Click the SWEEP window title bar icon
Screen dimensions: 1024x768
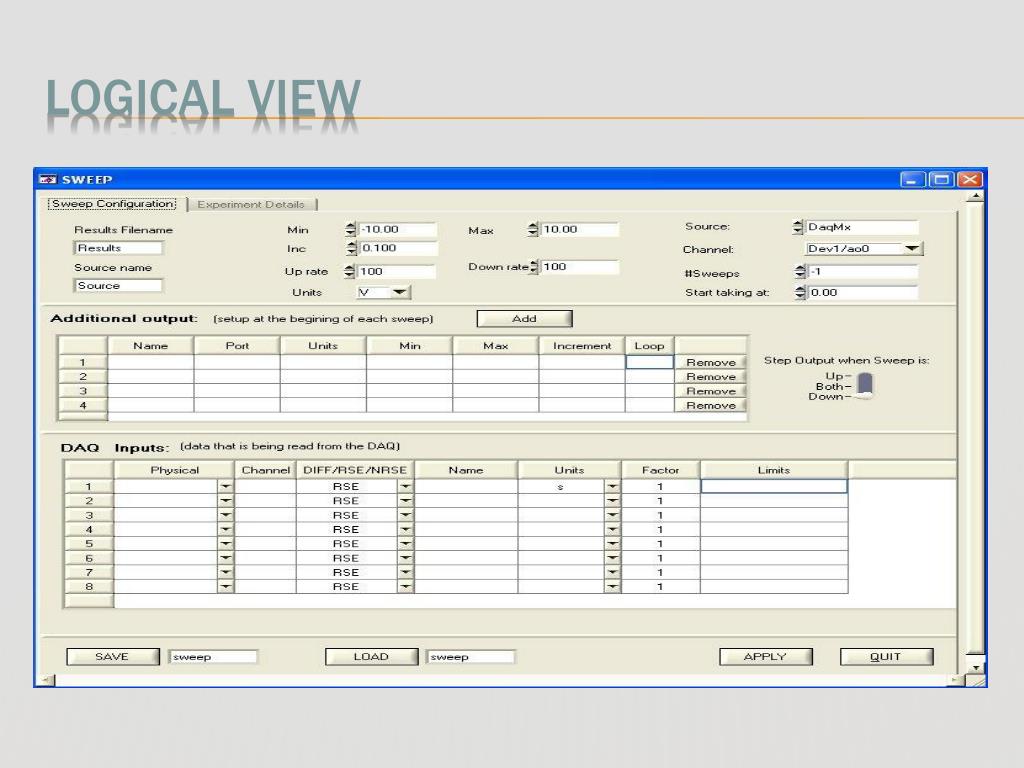click(47, 179)
